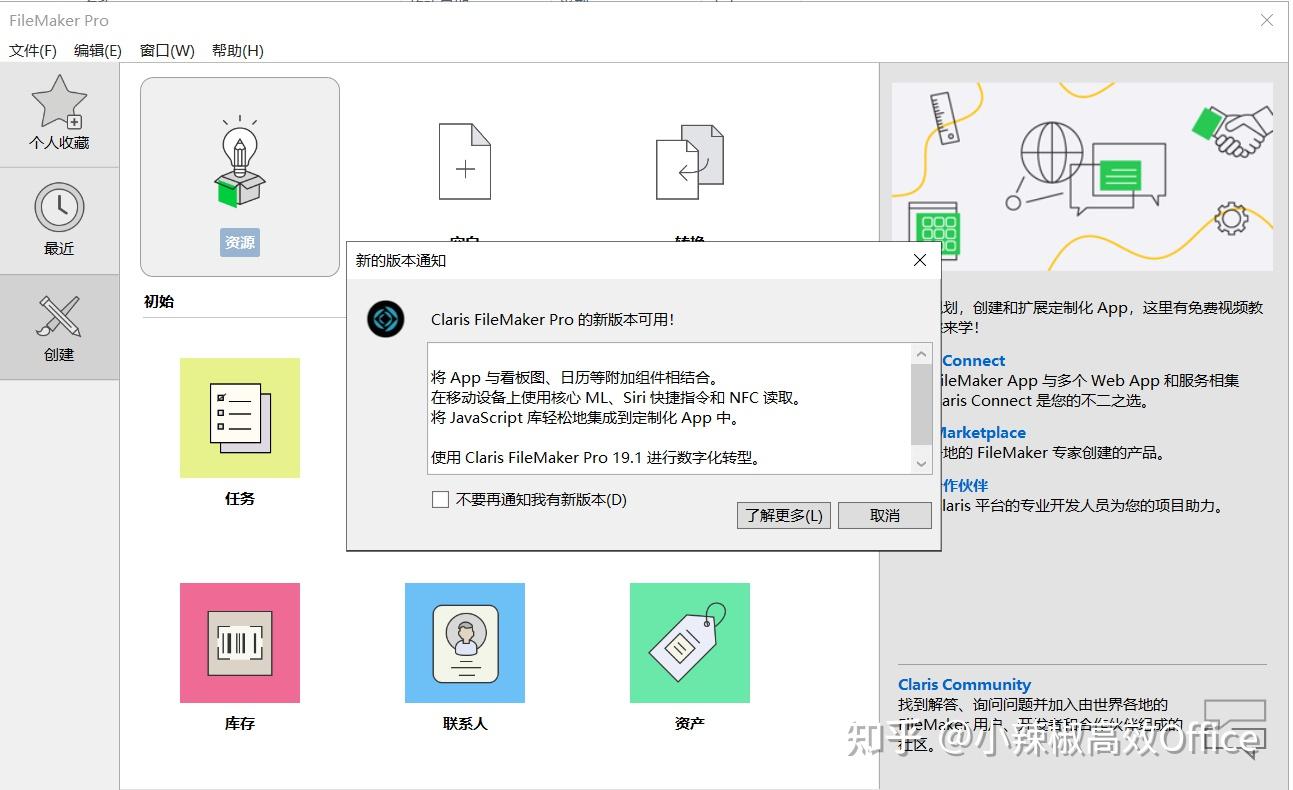Select the 联系人 template

[x=464, y=643]
